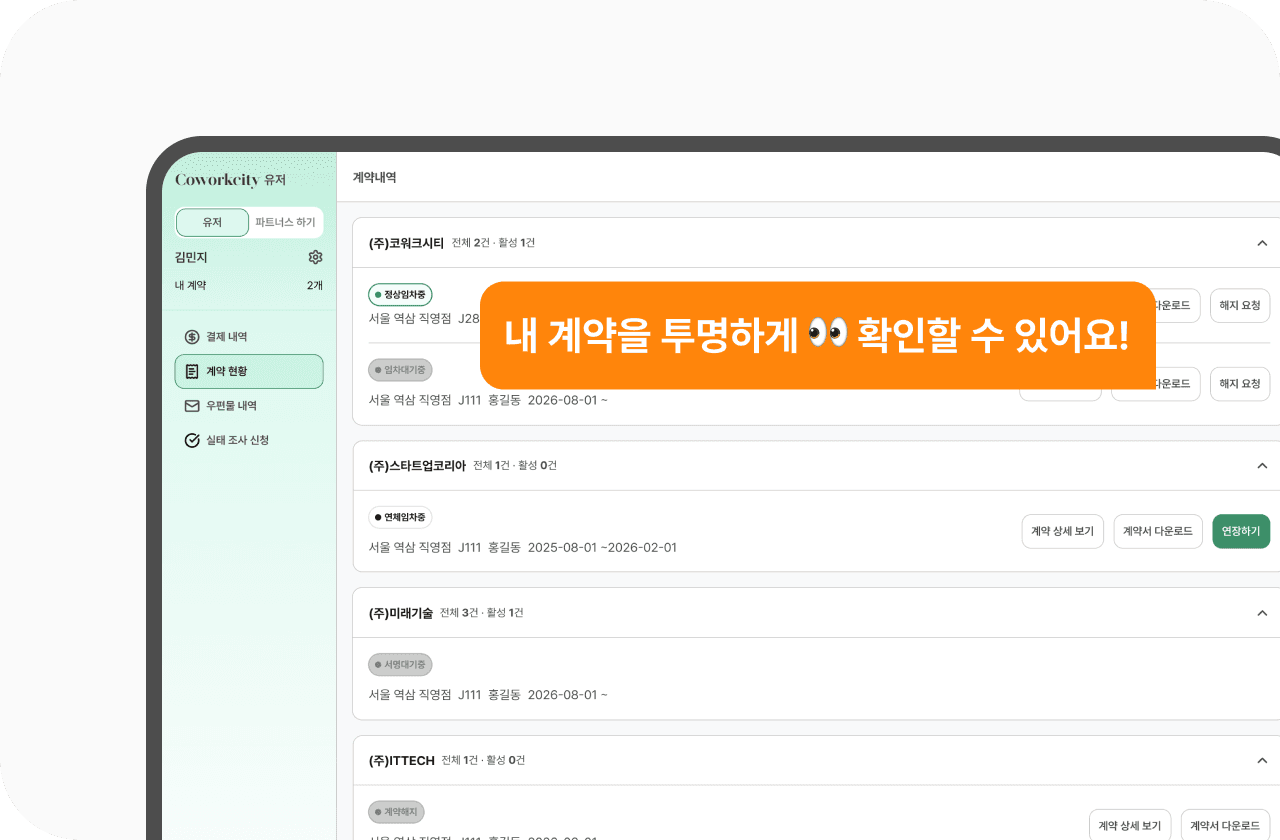Click the 내 계약 2개 counter
Image resolution: width=1280 pixels, height=840 pixels.
(248, 285)
